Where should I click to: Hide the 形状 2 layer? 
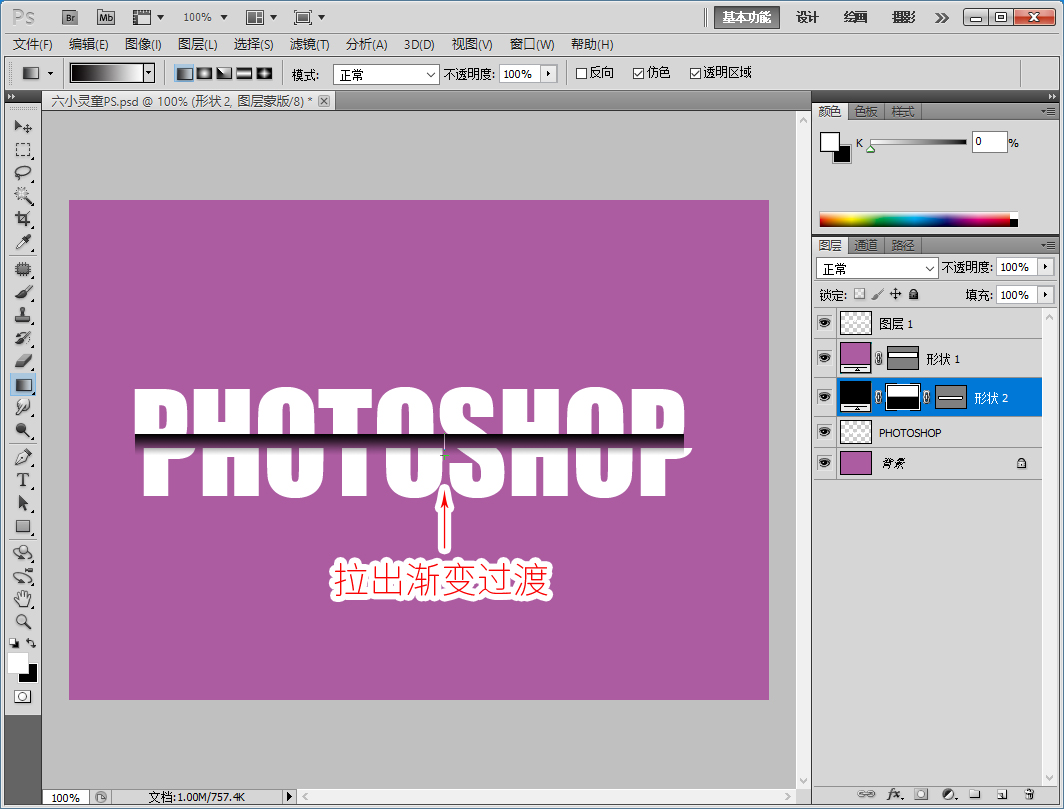[x=824, y=396]
